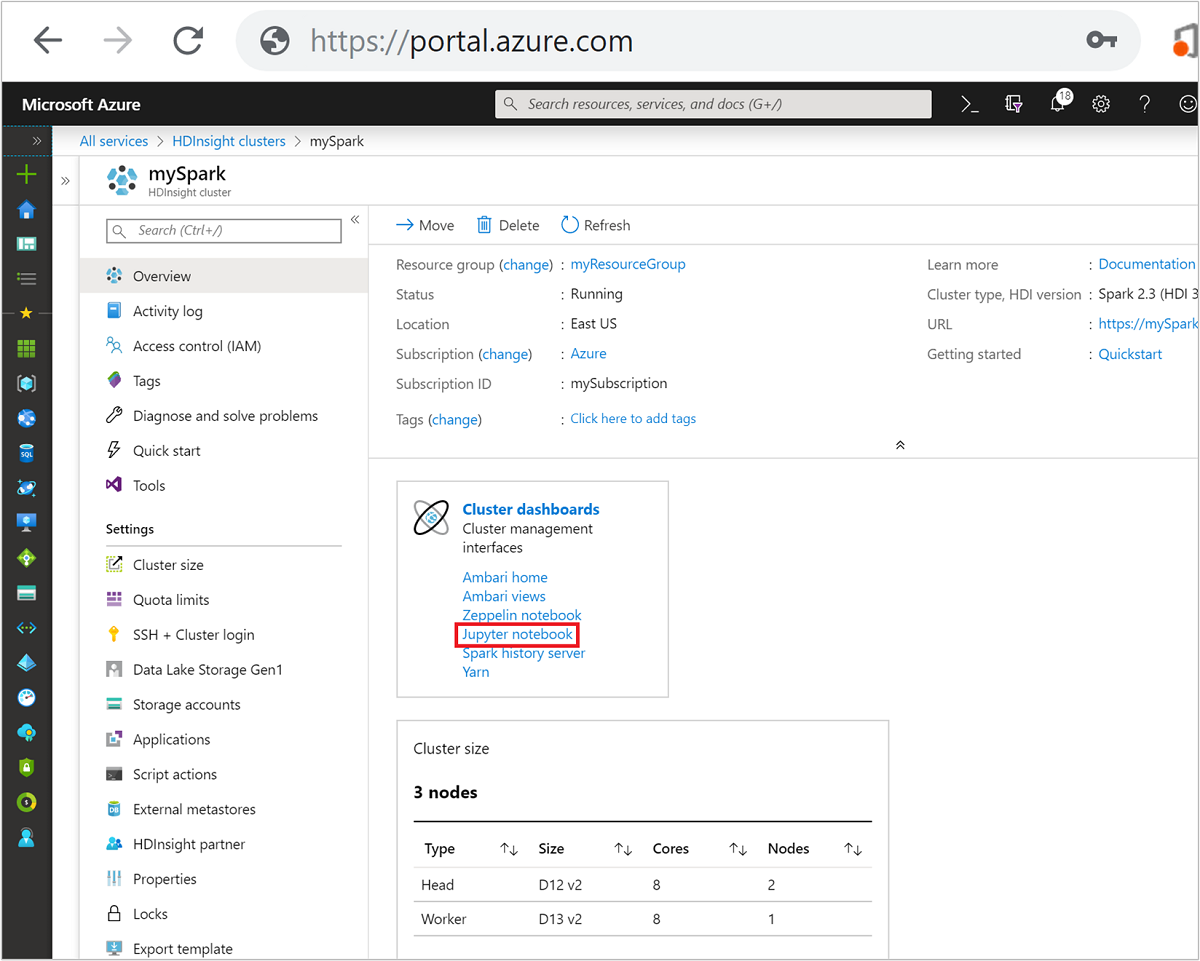Open Cloud Shell from the top bar
1200x961 pixels.
coord(968,103)
